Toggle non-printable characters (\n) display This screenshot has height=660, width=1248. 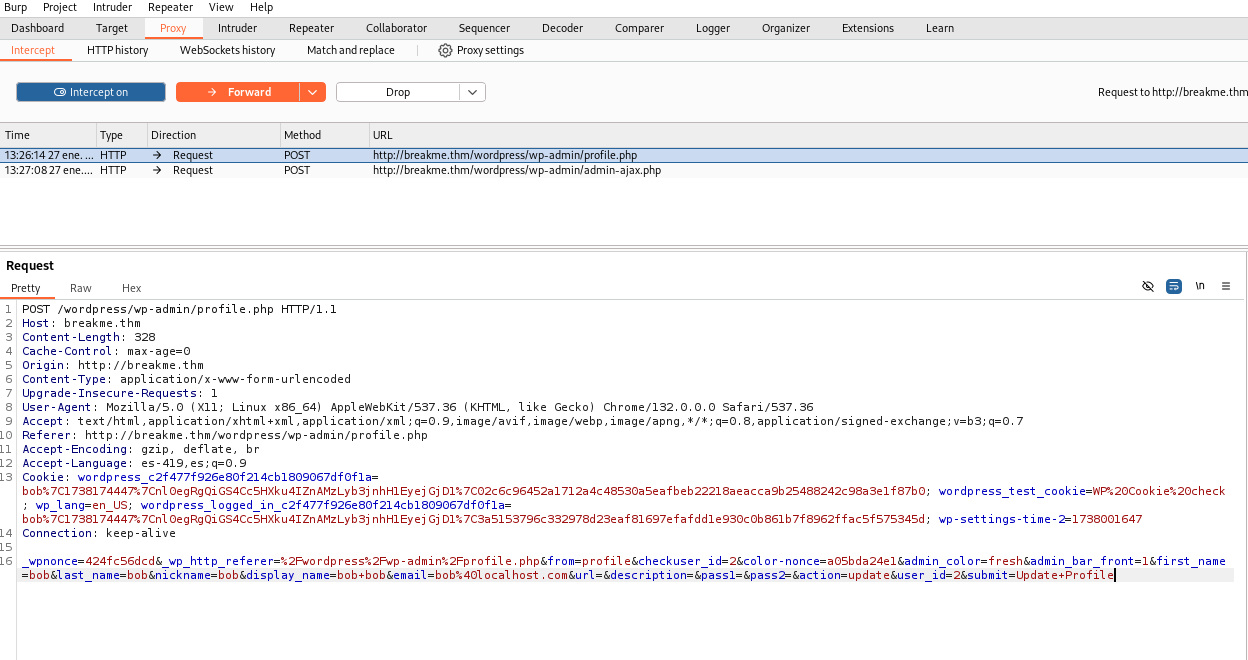(x=1200, y=287)
